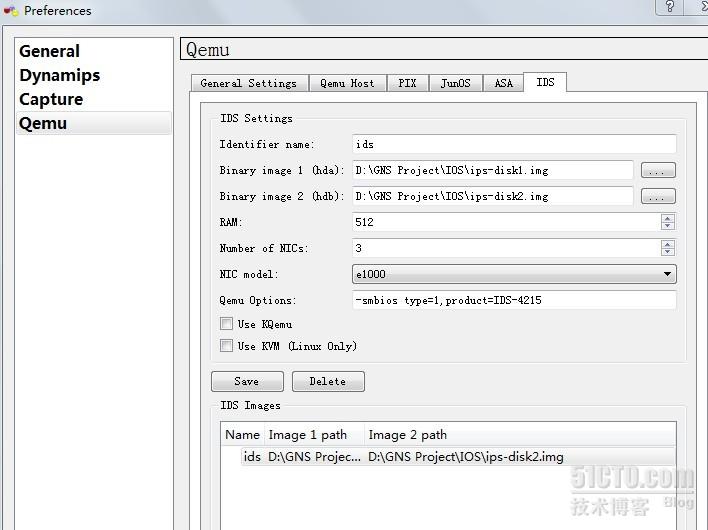Switch to the PIX tab
708x530 pixels.
(407, 83)
